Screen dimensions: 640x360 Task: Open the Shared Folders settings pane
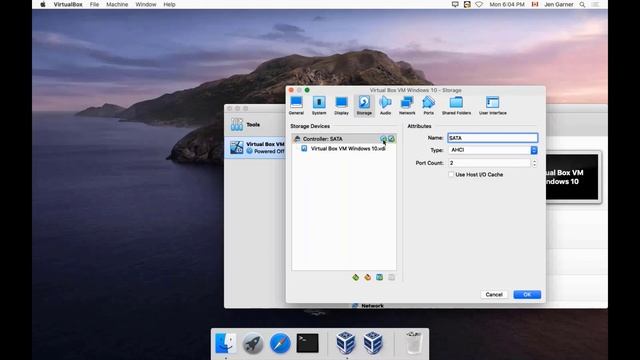pyautogui.click(x=456, y=105)
